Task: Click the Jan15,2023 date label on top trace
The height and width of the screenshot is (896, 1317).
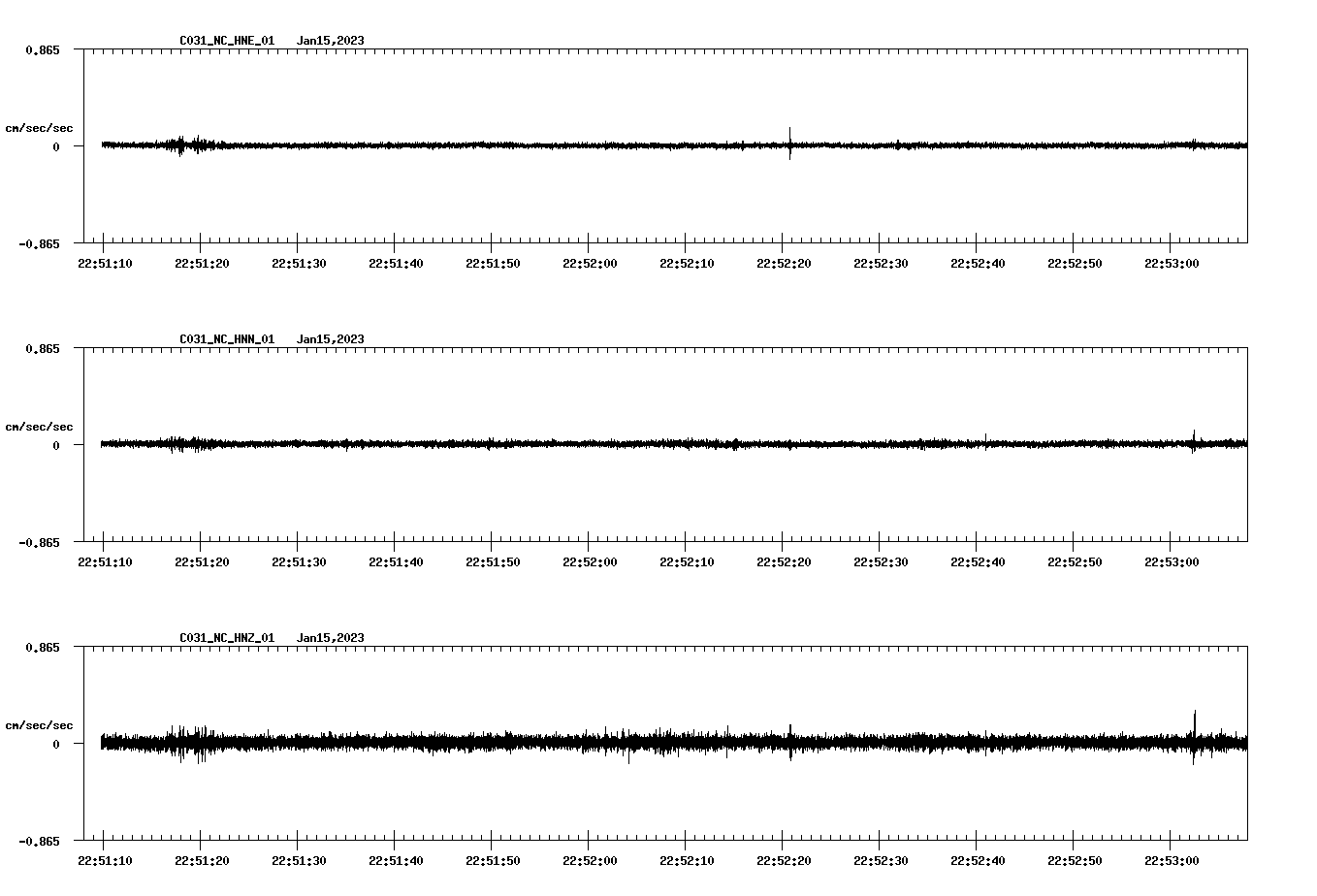Action: coord(331,41)
